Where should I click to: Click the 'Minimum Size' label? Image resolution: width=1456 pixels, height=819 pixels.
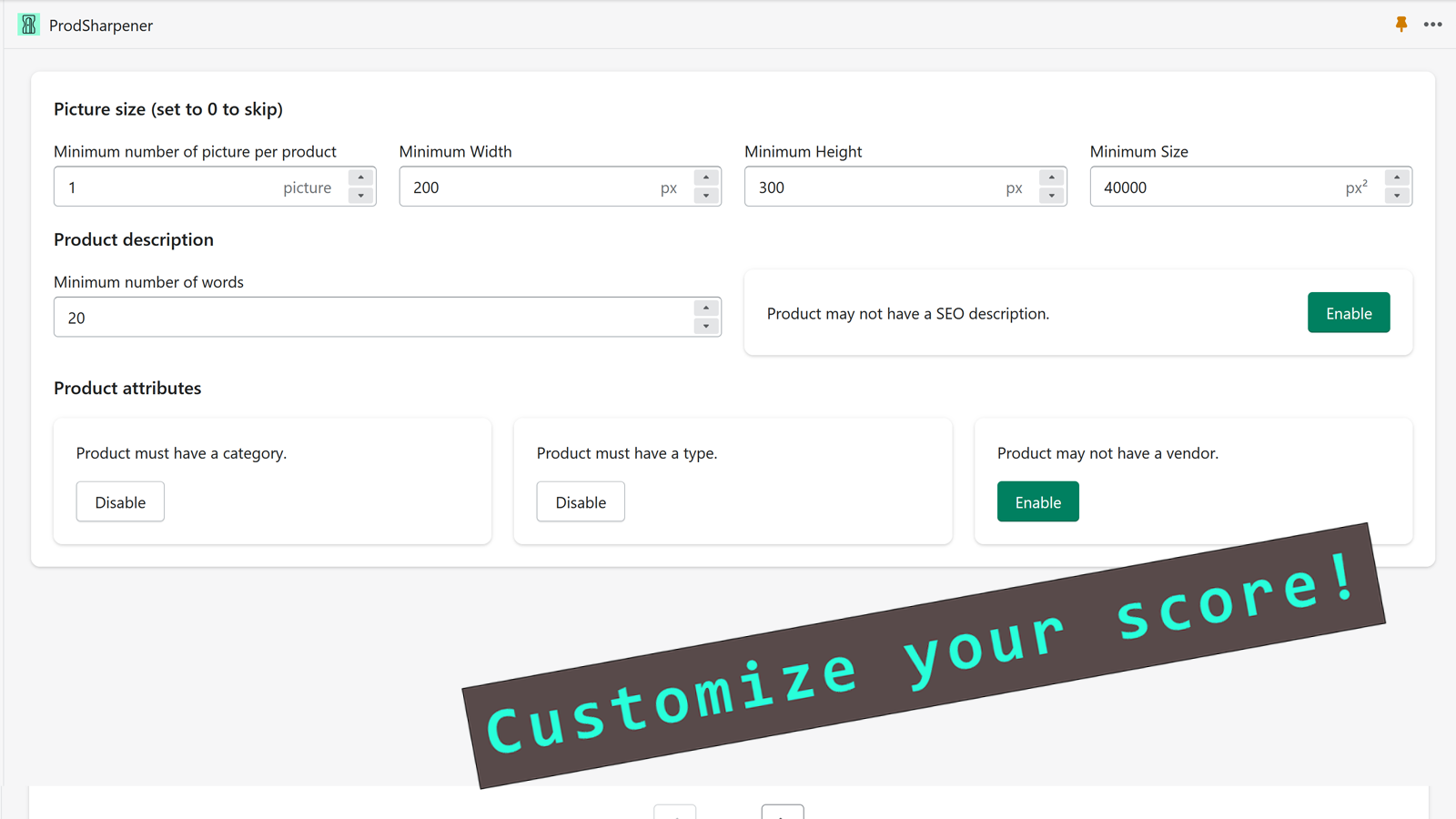click(1139, 152)
